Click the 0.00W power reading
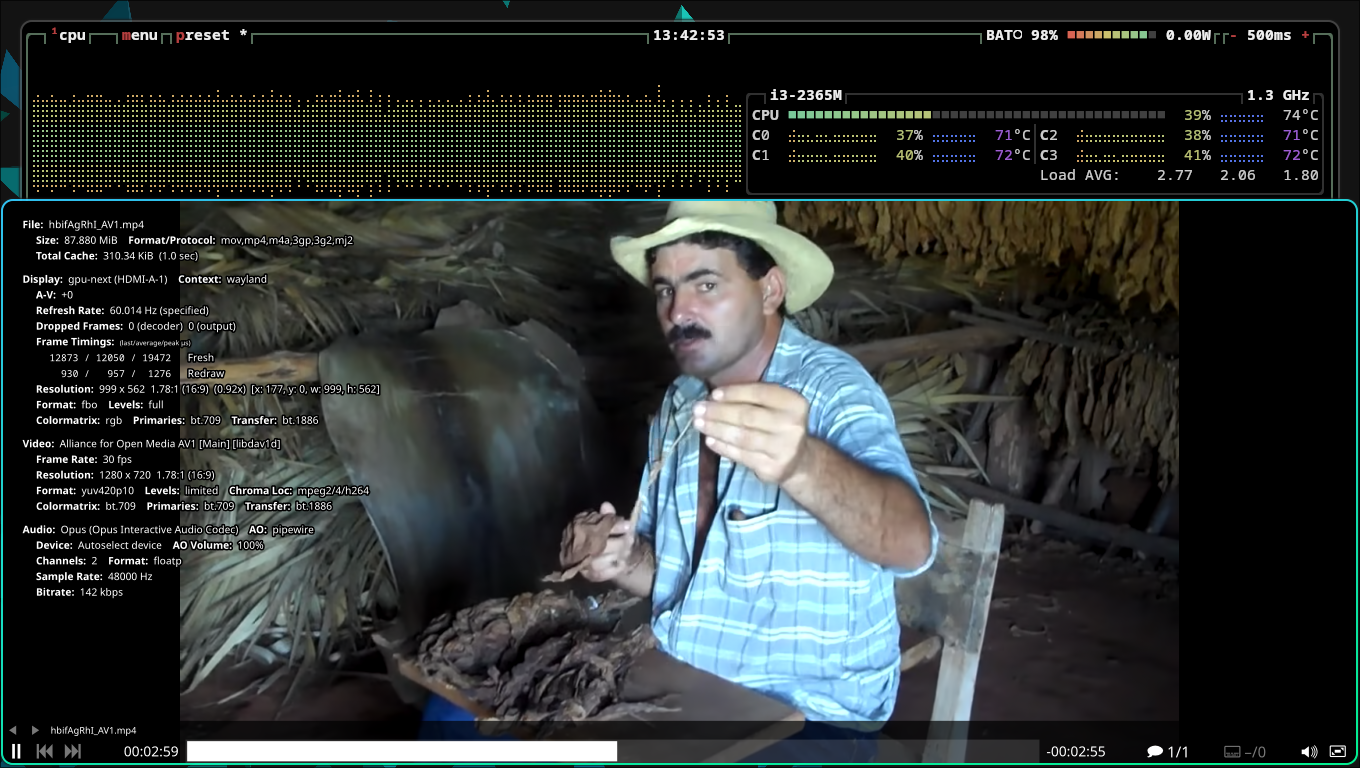1360x768 pixels. (1188, 35)
